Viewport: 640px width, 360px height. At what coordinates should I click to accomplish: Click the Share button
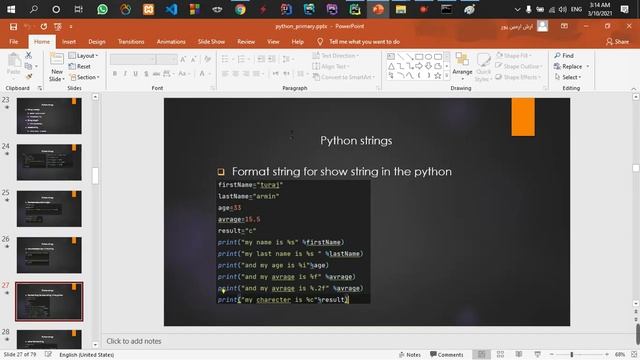point(618,42)
